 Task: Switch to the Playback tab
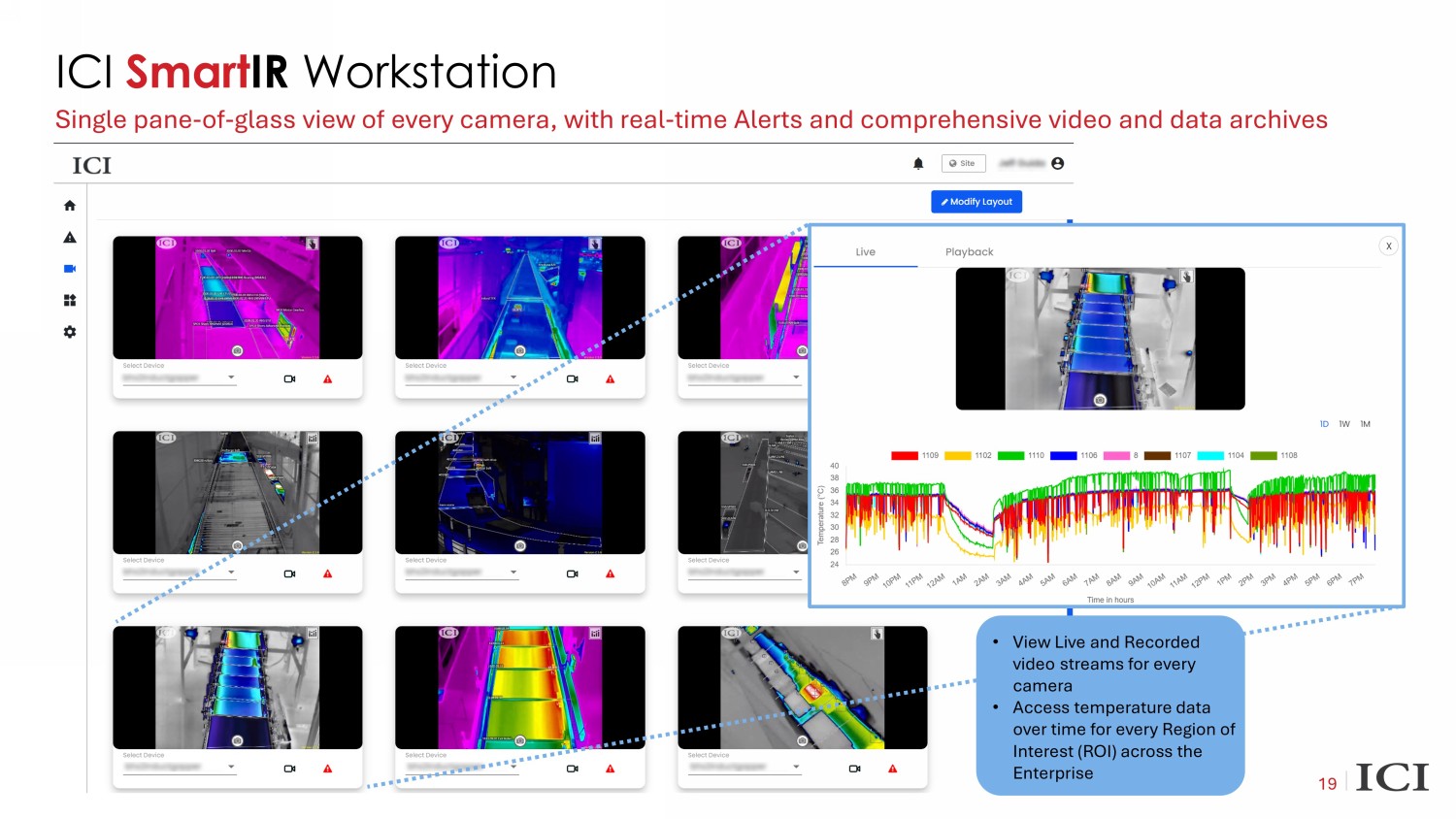[x=969, y=252]
